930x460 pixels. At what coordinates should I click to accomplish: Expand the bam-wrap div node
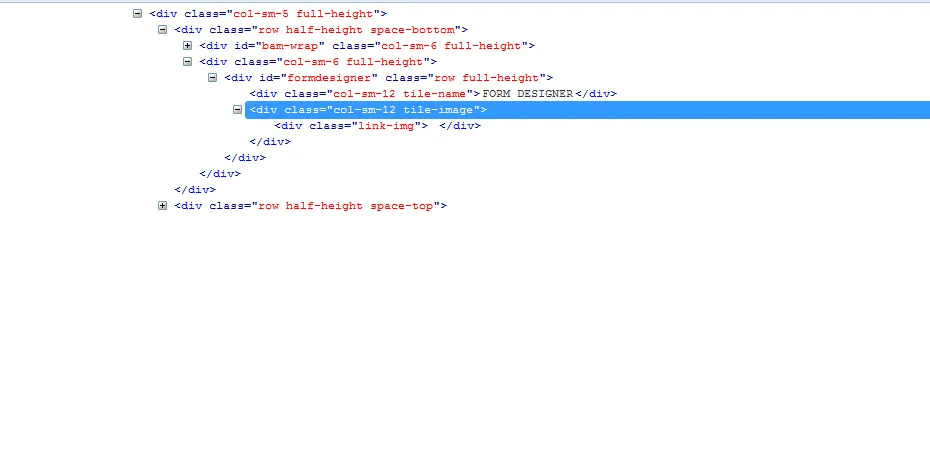187,46
